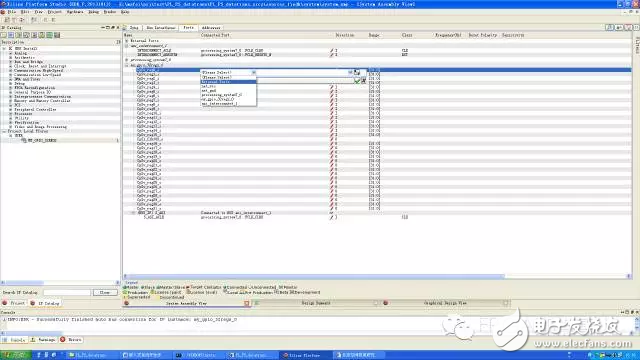The height and width of the screenshot is (360, 640).
Task: Show the Warnings tab
Action: tap(44, 340)
